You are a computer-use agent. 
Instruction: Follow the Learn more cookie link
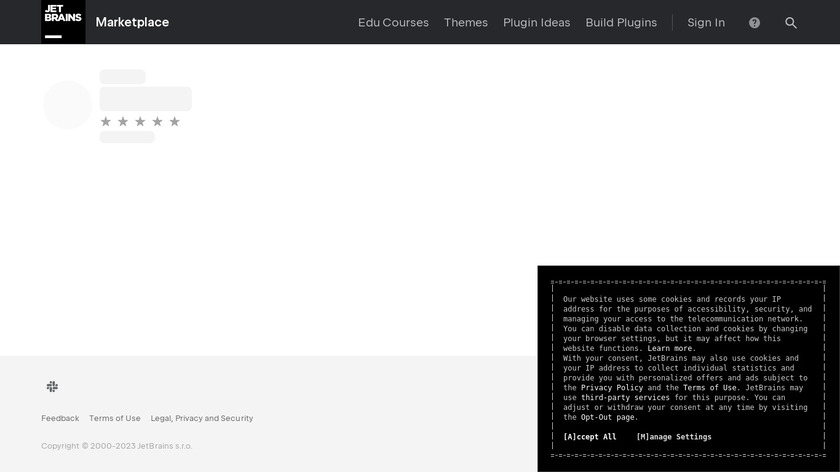click(671, 348)
